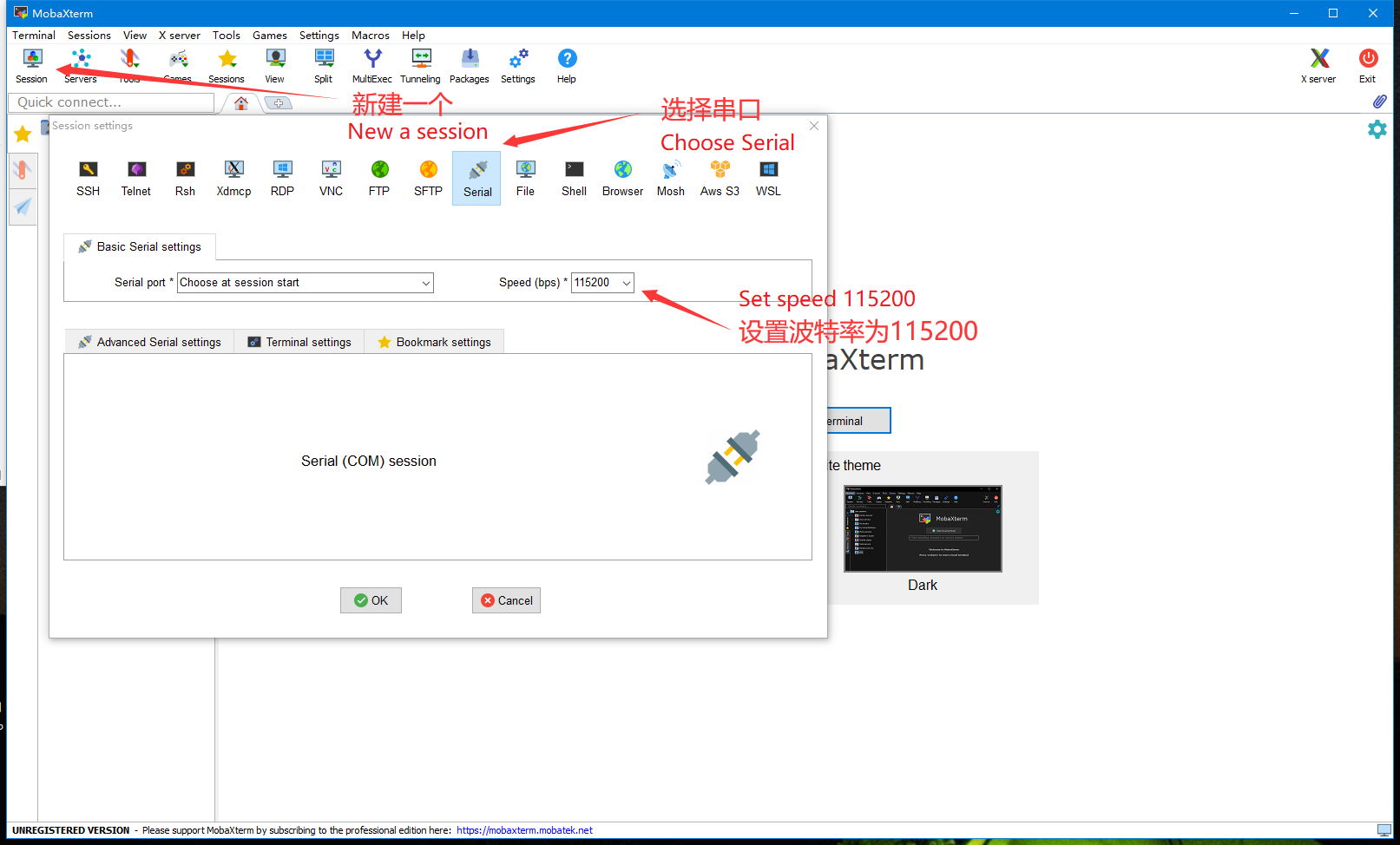This screenshot has width=1400, height=845.
Task: Select the Serial session type
Action: pos(477,179)
